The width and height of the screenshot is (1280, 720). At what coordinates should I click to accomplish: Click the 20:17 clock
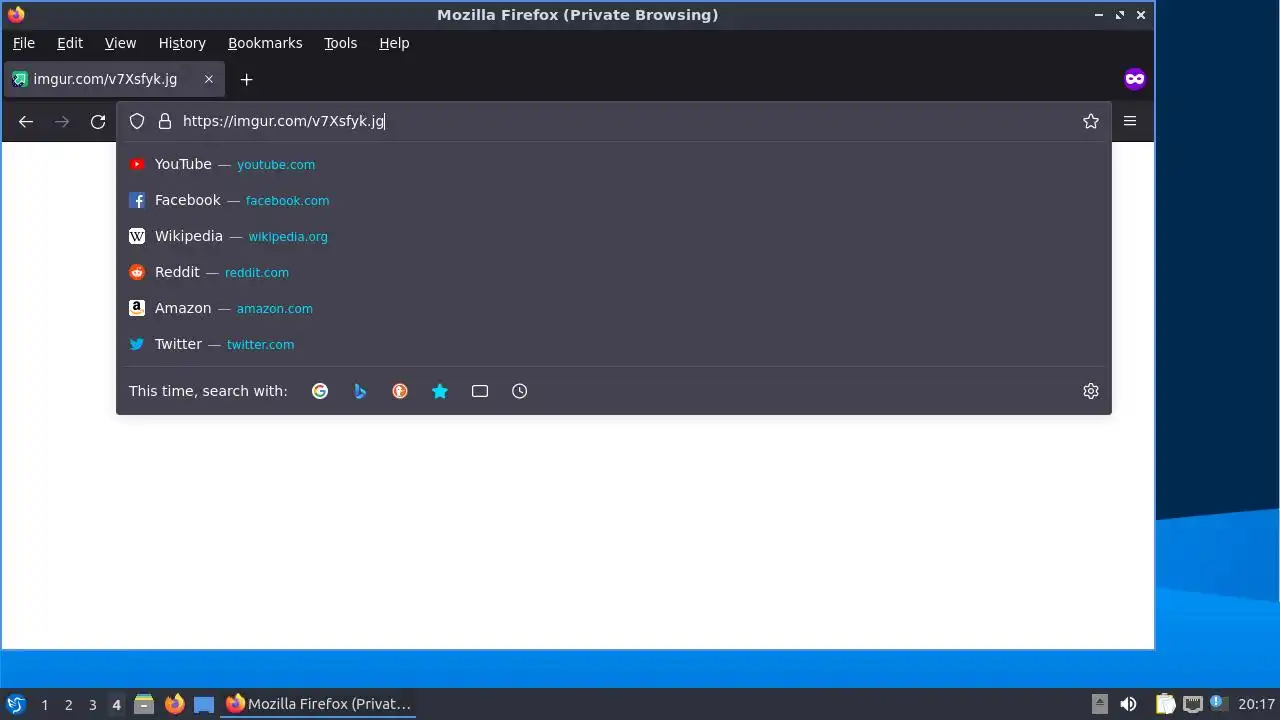pos(1256,704)
